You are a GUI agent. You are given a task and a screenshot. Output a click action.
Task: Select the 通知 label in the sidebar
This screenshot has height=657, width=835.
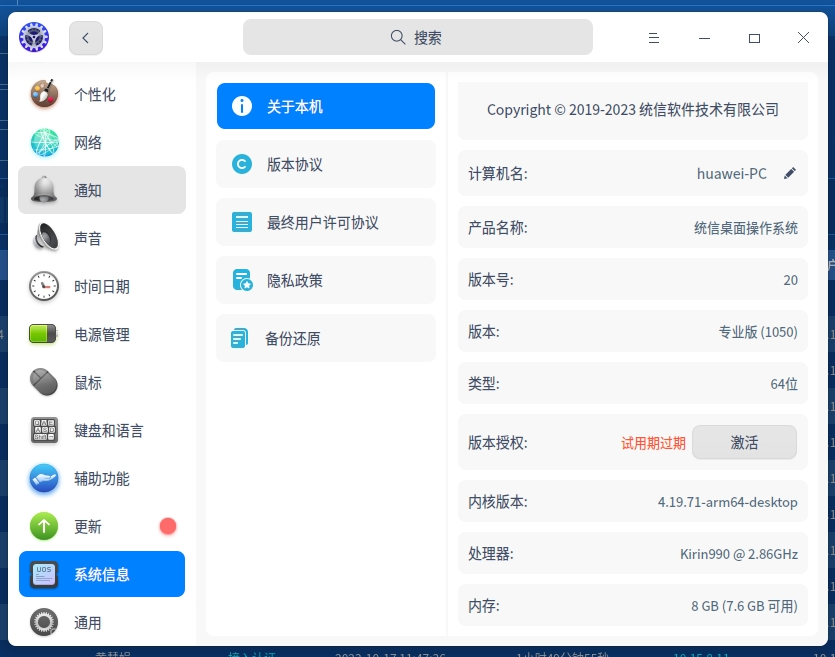click(x=88, y=191)
